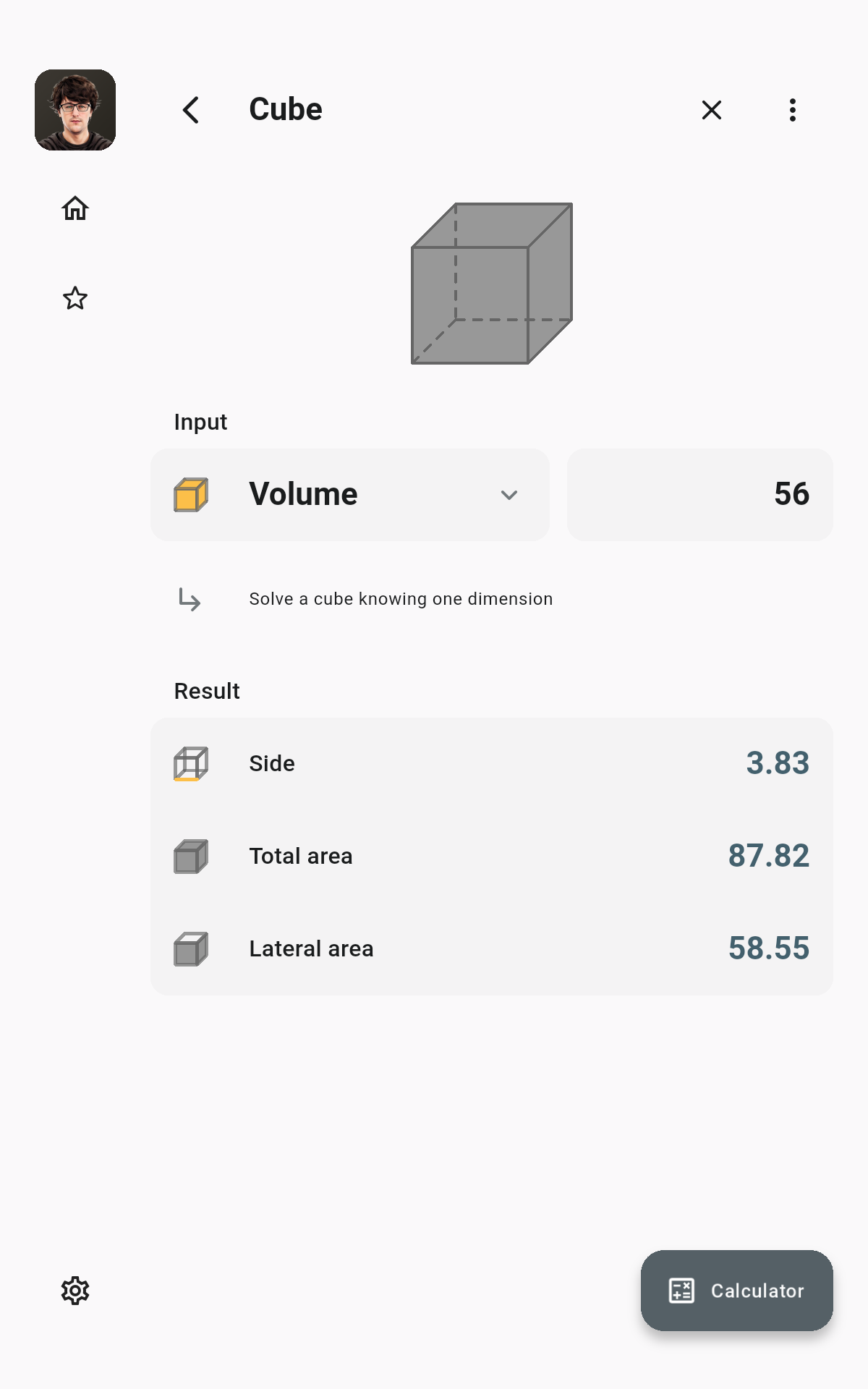Expand the Volume dropdown chevron
Screen dimensions: 868x1389
(509, 495)
